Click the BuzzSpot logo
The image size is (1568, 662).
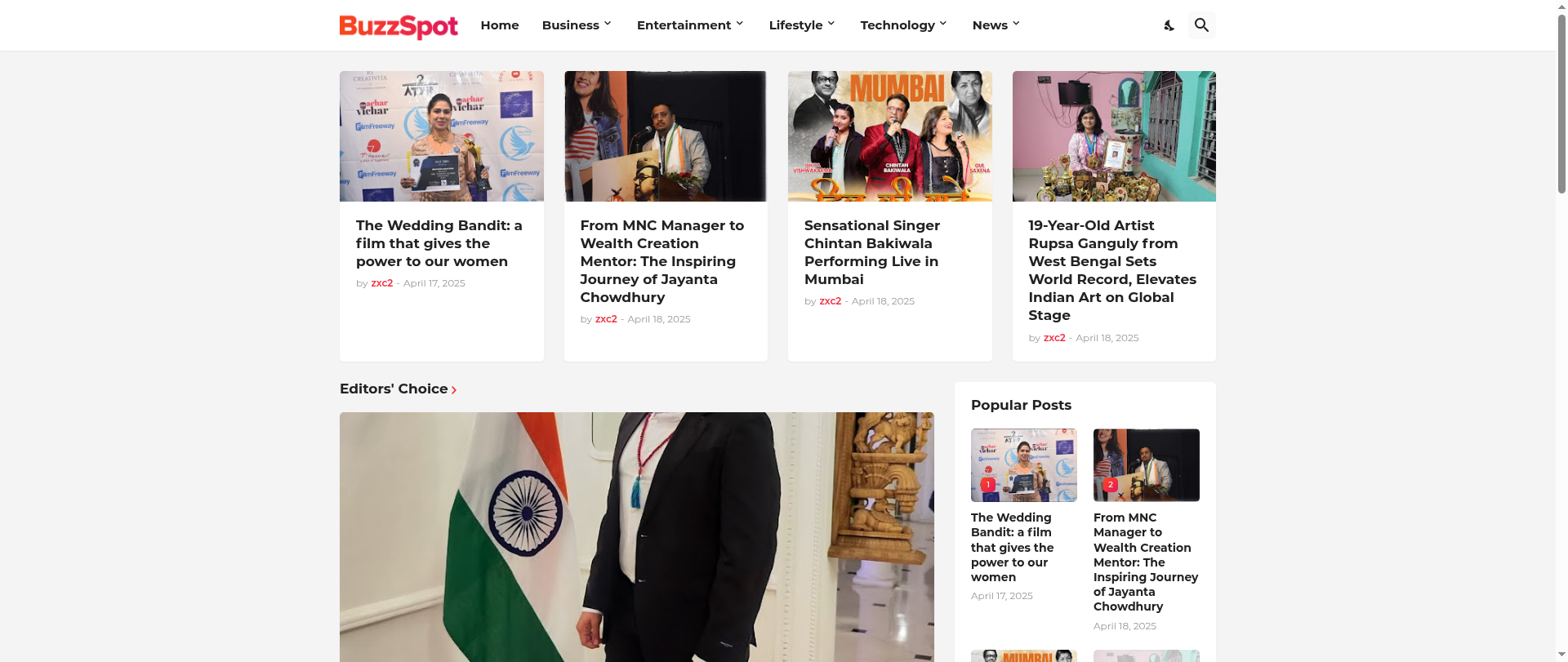(399, 26)
